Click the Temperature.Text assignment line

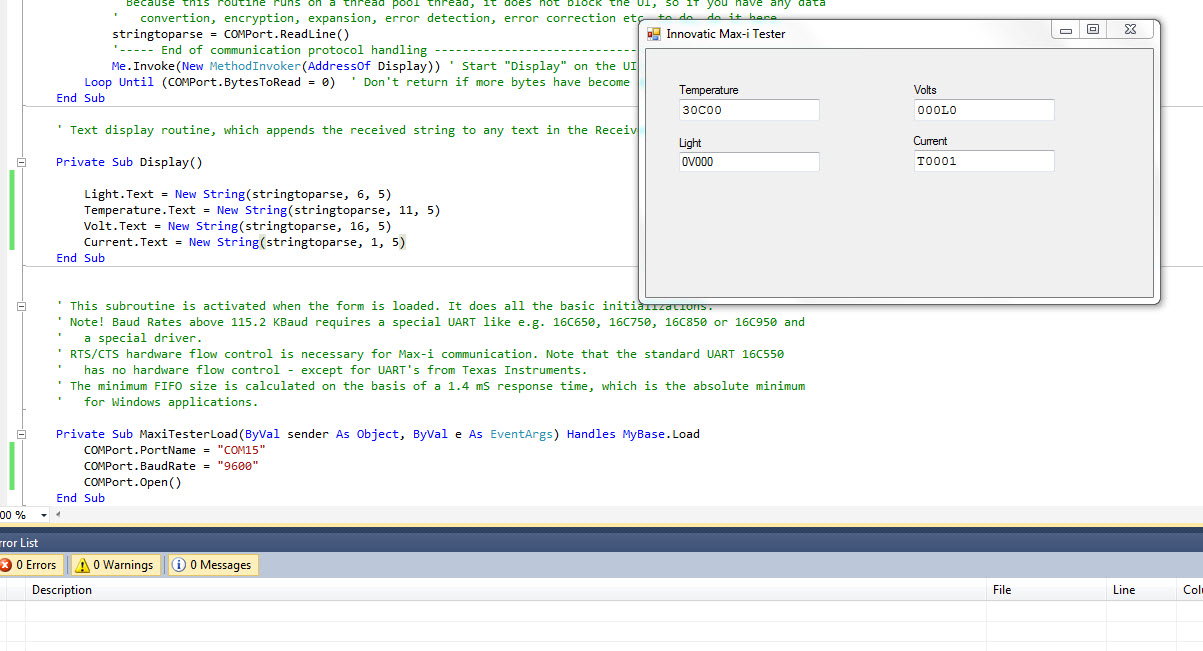(x=262, y=210)
